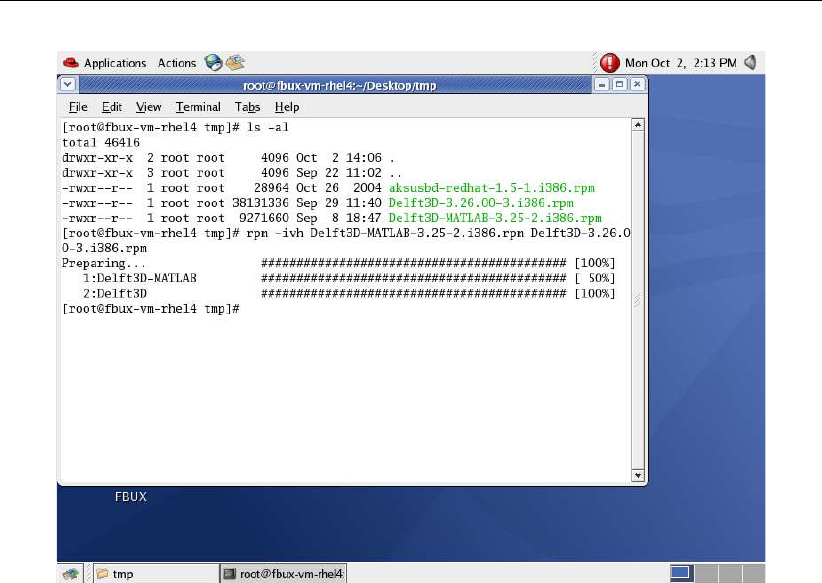
Task: Launch the web browser globe icon
Action: [213, 62]
